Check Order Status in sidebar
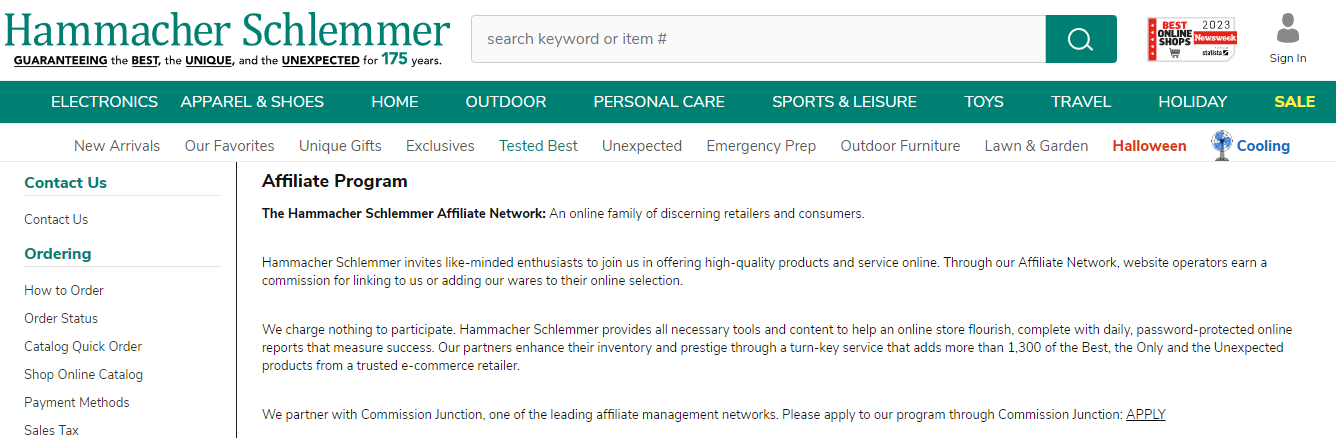This screenshot has width=1336, height=438. pos(61,318)
